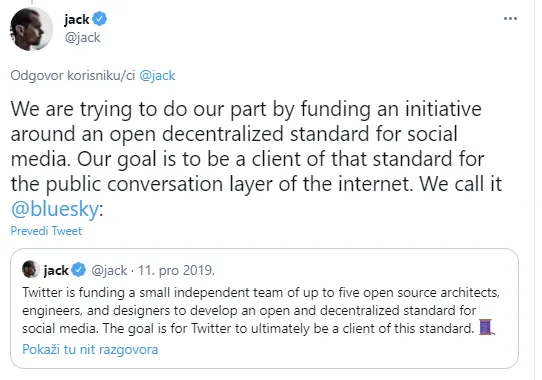Click @jack in the reply-to line
The width and height of the screenshot is (542, 380).
click(157, 75)
